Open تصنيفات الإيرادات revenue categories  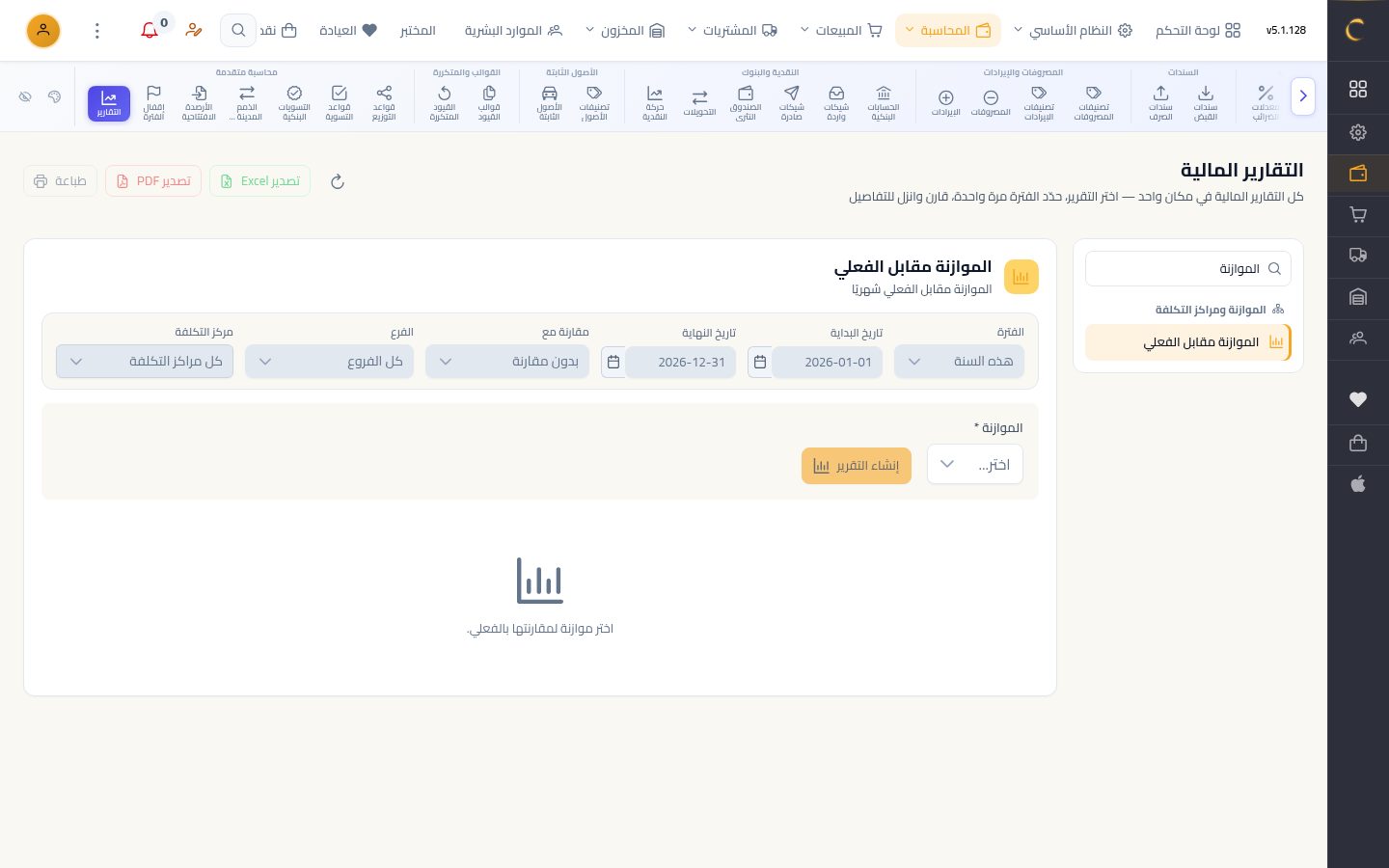(x=1039, y=103)
